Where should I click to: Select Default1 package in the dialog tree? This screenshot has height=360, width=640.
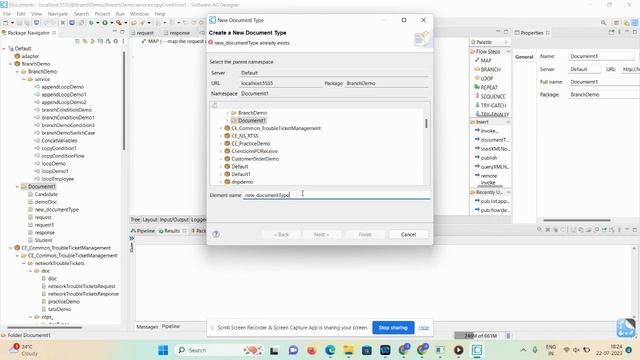coord(241,174)
